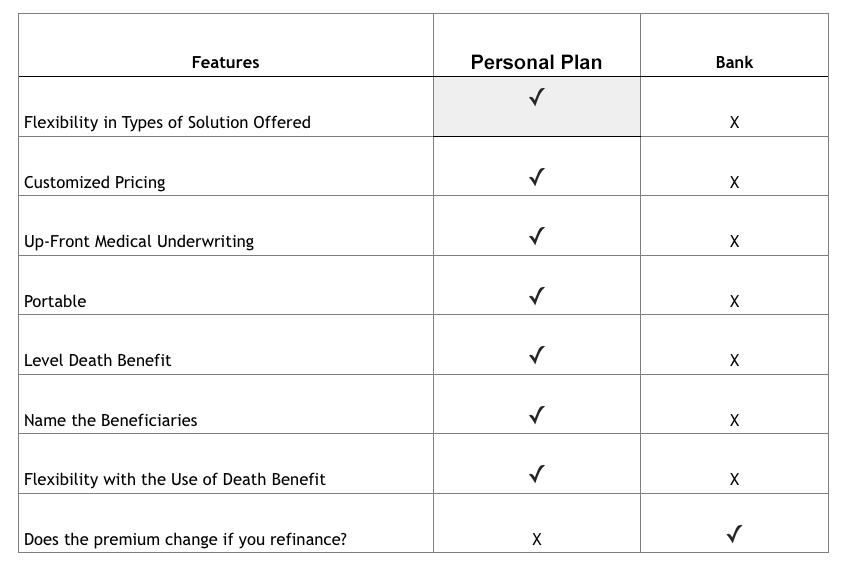This screenshot has width=844, height=564.
Task: Click the Bank checkmark in the refinance row
Action: click(x=734, y=534)
